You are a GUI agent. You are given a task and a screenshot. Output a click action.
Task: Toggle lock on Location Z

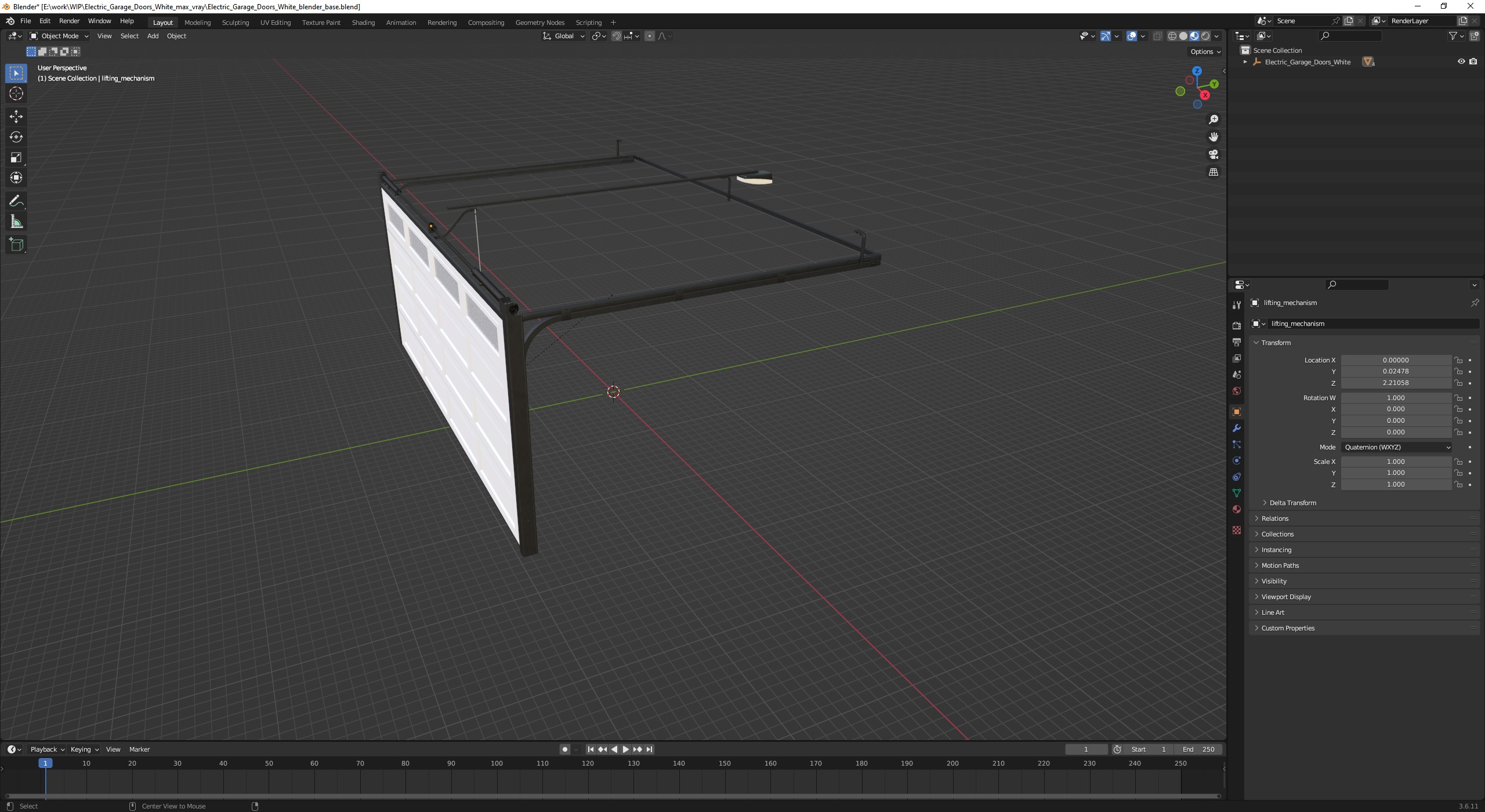1458,383
